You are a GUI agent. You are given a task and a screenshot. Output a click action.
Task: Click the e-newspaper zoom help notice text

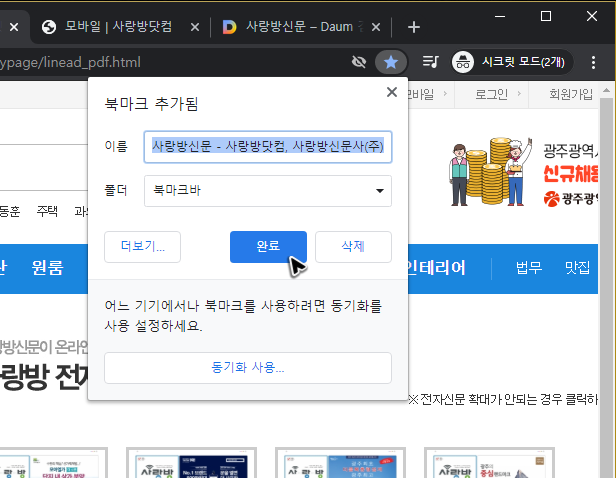point(503,399)
